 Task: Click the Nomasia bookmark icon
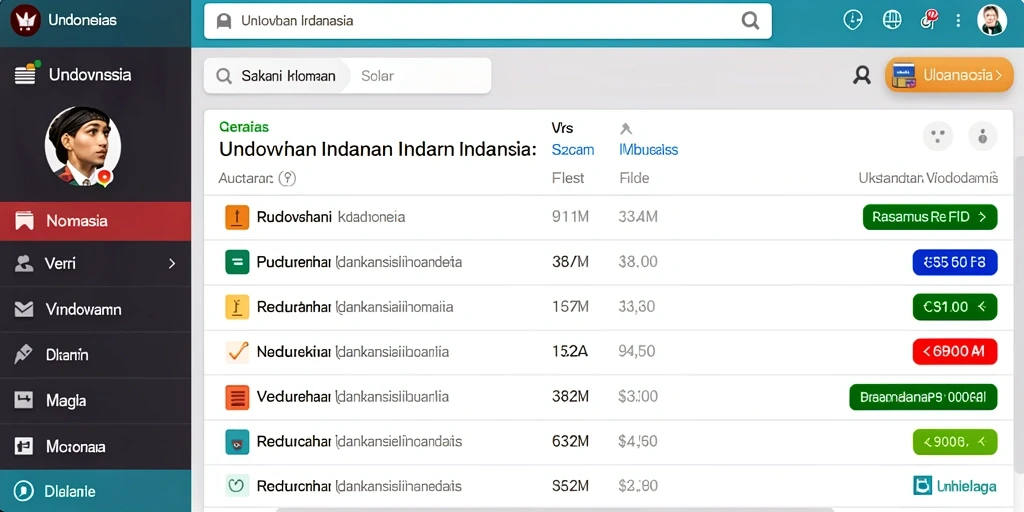[x=24, y=221]
